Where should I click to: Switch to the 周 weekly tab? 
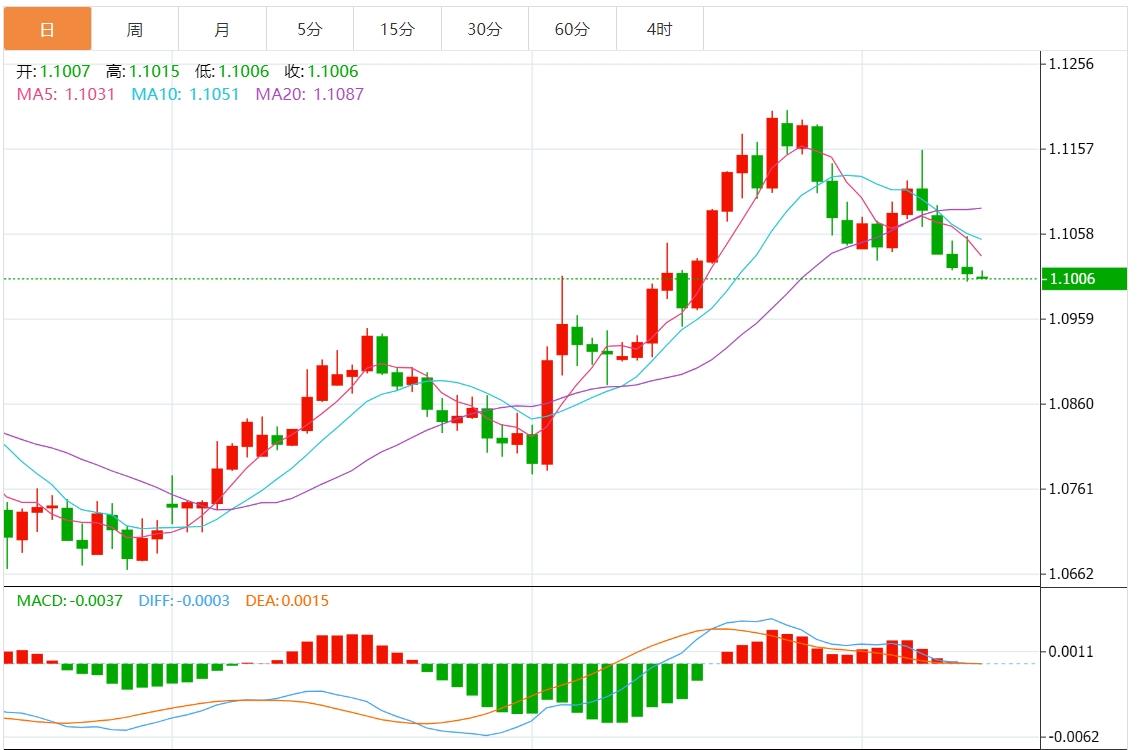pyautogui.click(x=134, y=29)
